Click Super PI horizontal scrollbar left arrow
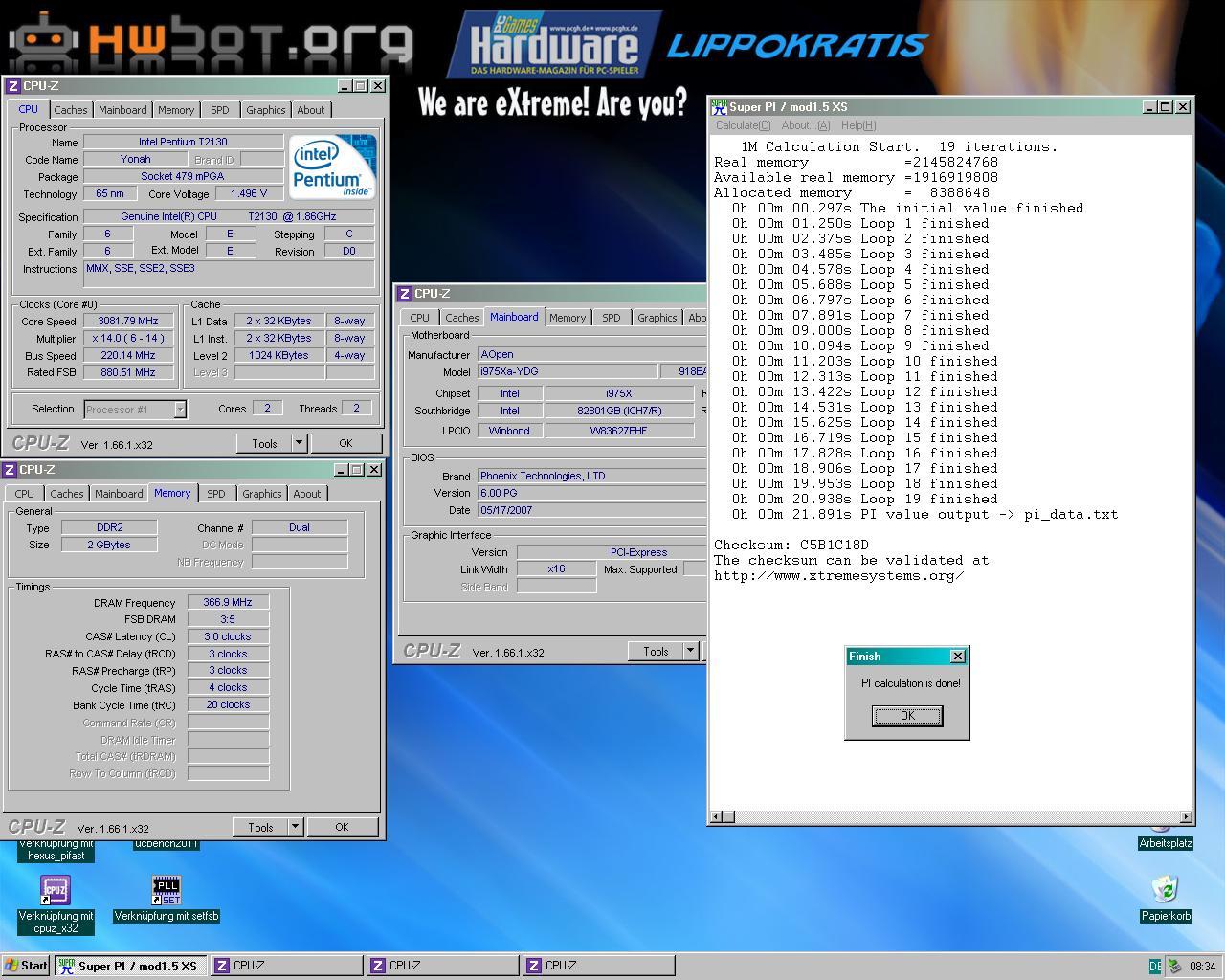The height and width of the screenshot is (980, 1225). coord(715,816)
